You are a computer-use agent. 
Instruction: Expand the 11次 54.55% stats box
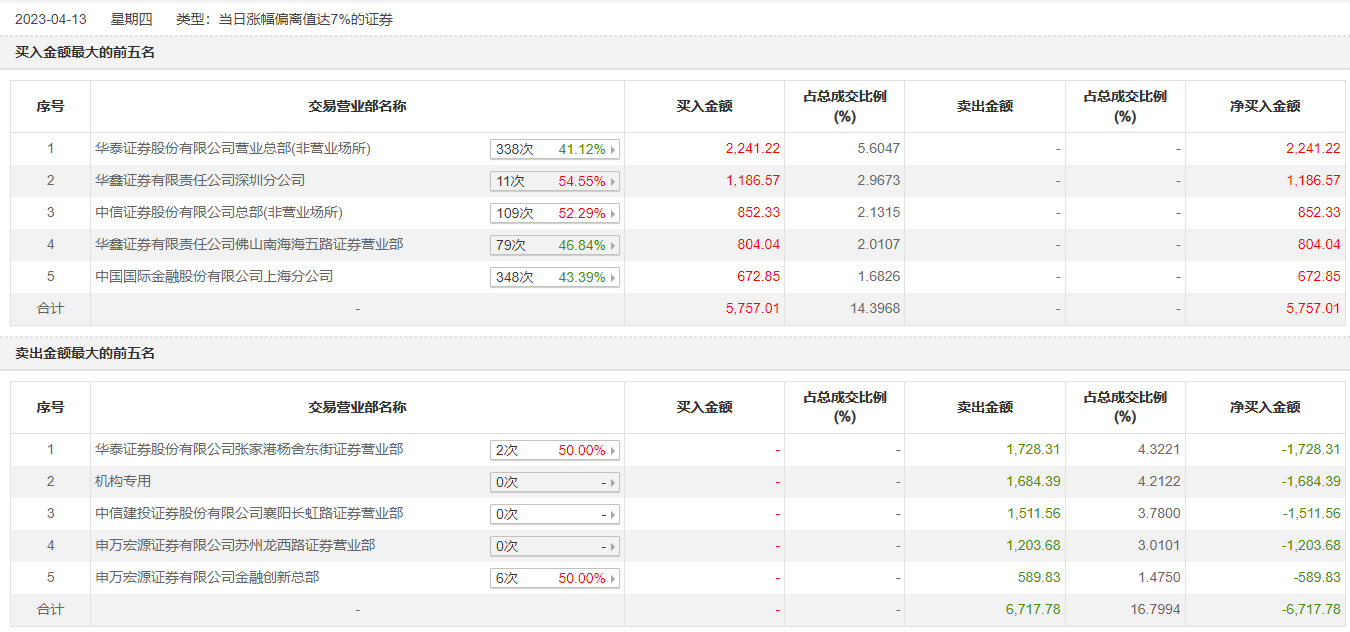pos(555,181)
